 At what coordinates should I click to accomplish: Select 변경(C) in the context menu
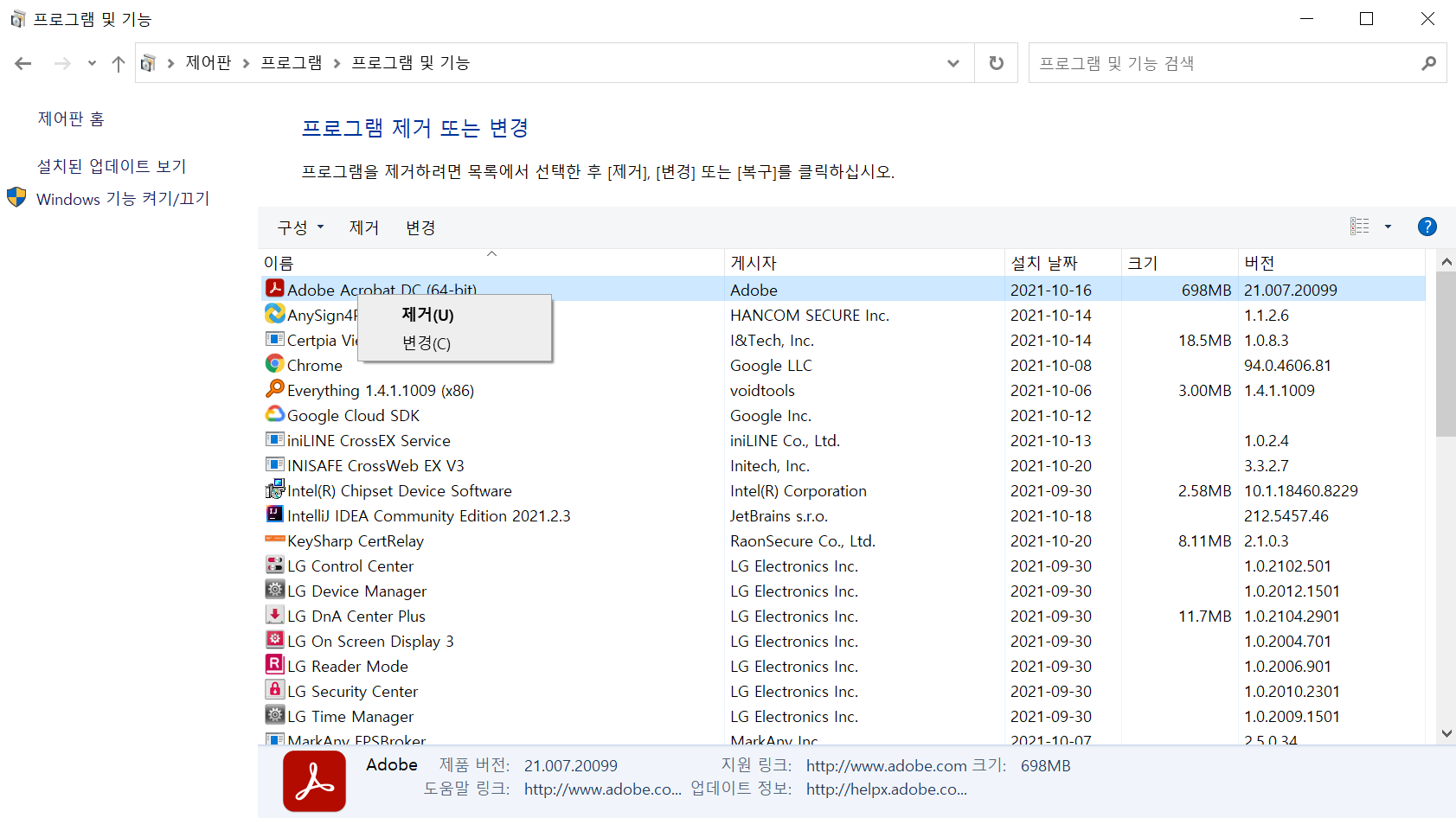(x=454, y=343)
